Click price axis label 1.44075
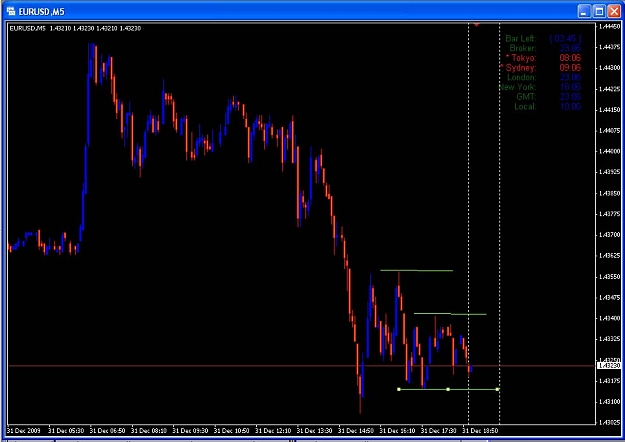The height and width of the screenshot is (442, 625). coord(609,130)
